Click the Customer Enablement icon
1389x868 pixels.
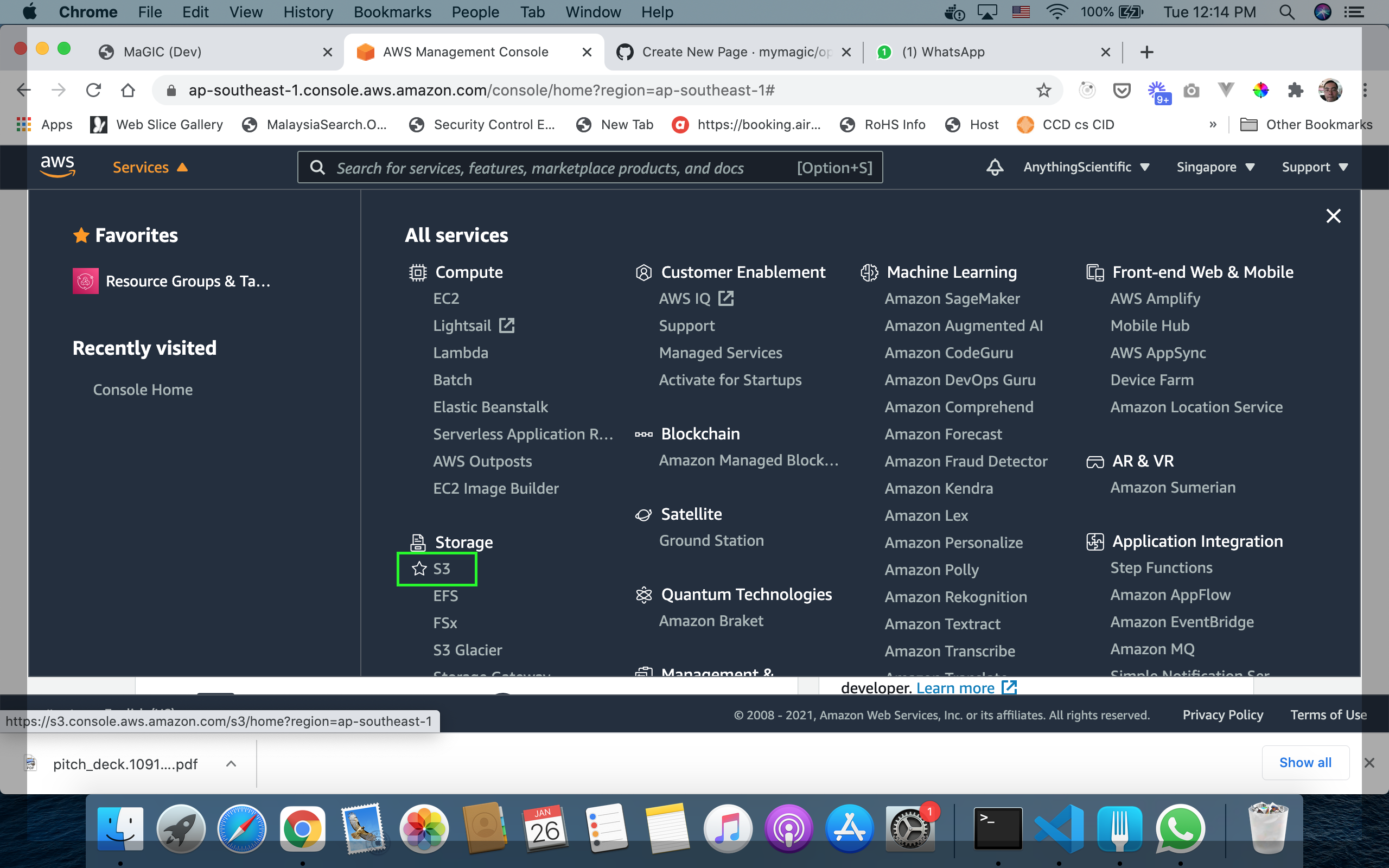coord(643,272)
